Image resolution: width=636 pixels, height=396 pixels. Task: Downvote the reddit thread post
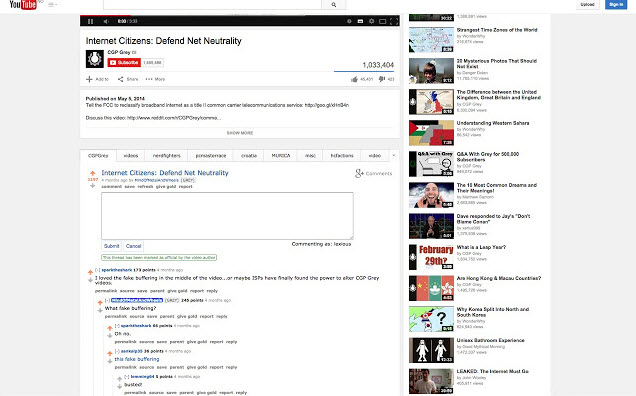pyautogui.click(x=92, y=185)
